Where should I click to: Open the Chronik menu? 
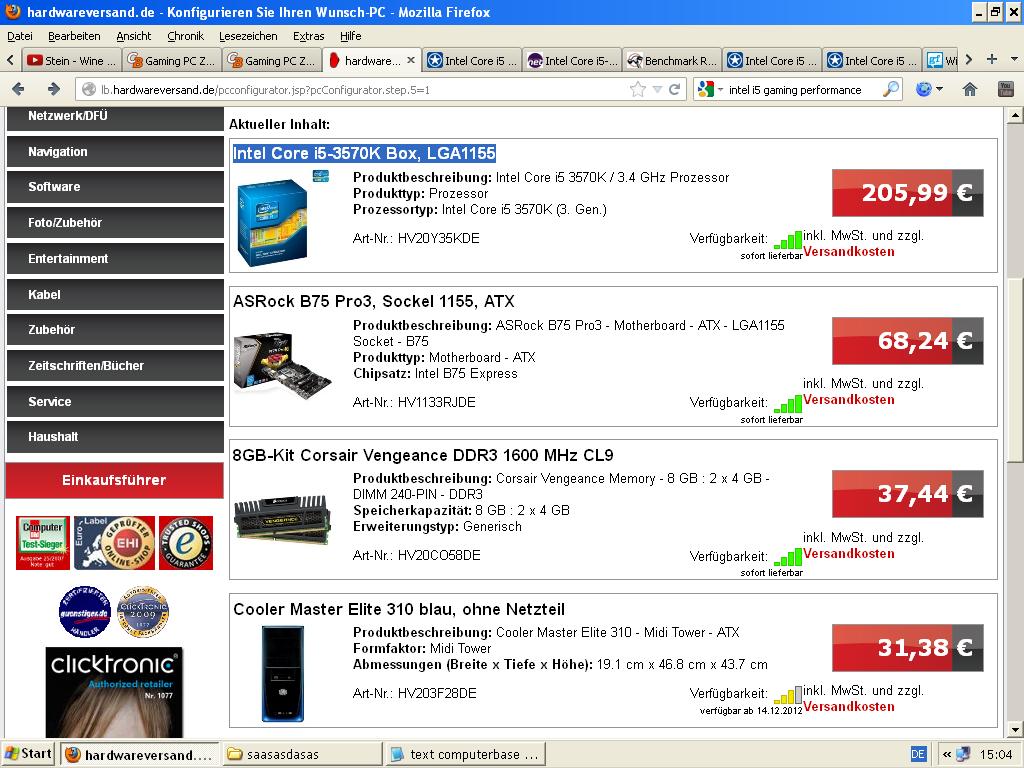click(x=185, y=36)
